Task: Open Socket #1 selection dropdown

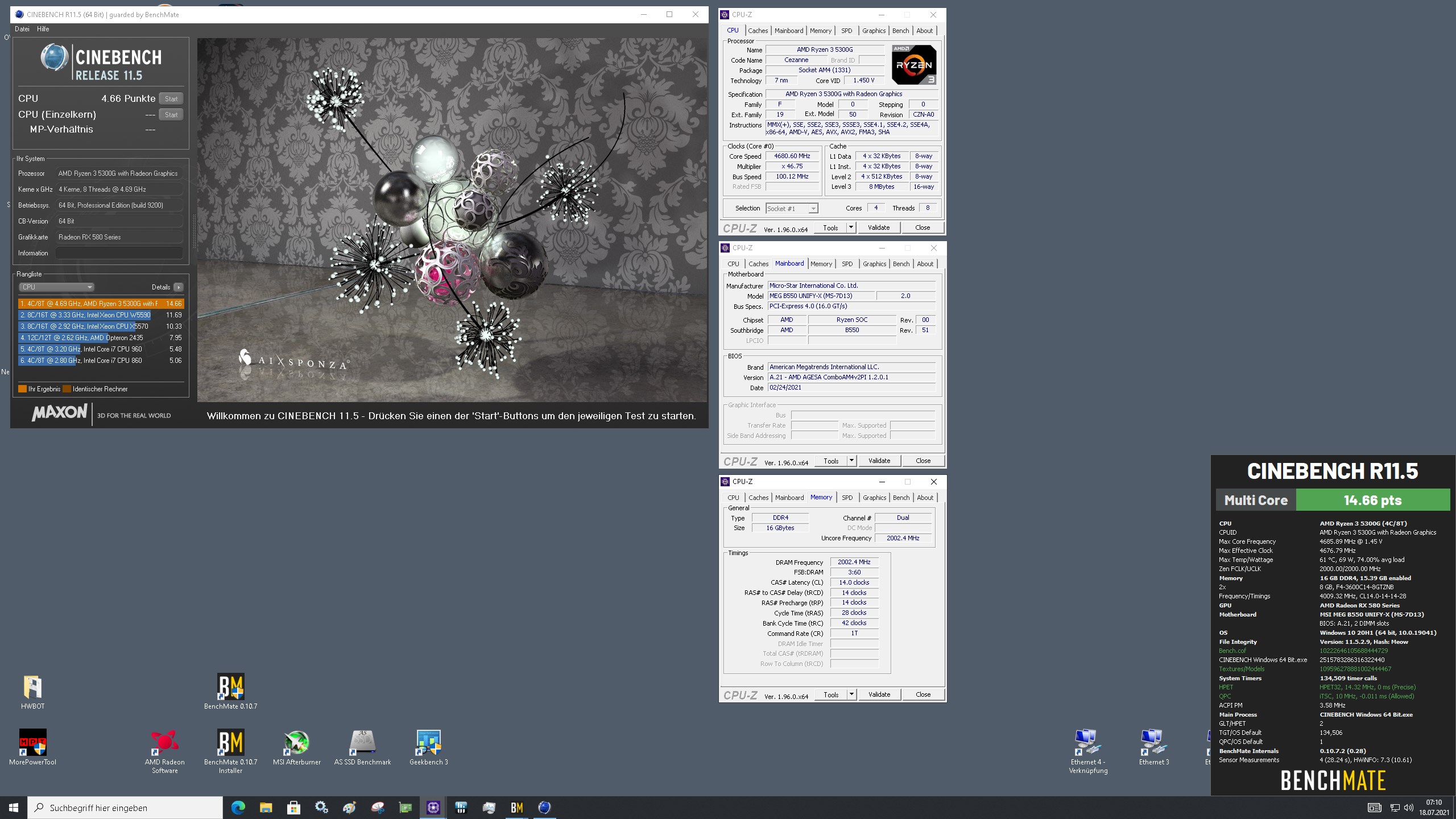Action: 792,209
